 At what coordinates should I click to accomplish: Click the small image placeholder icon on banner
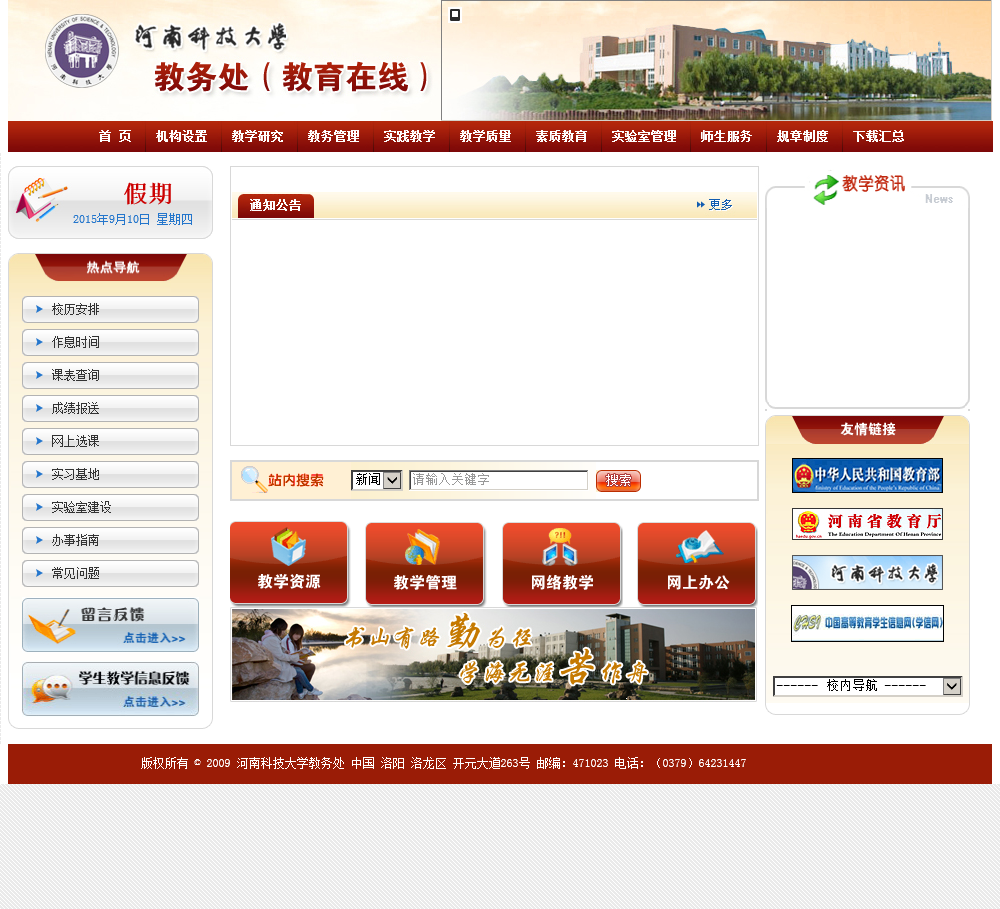pos(455,15)
